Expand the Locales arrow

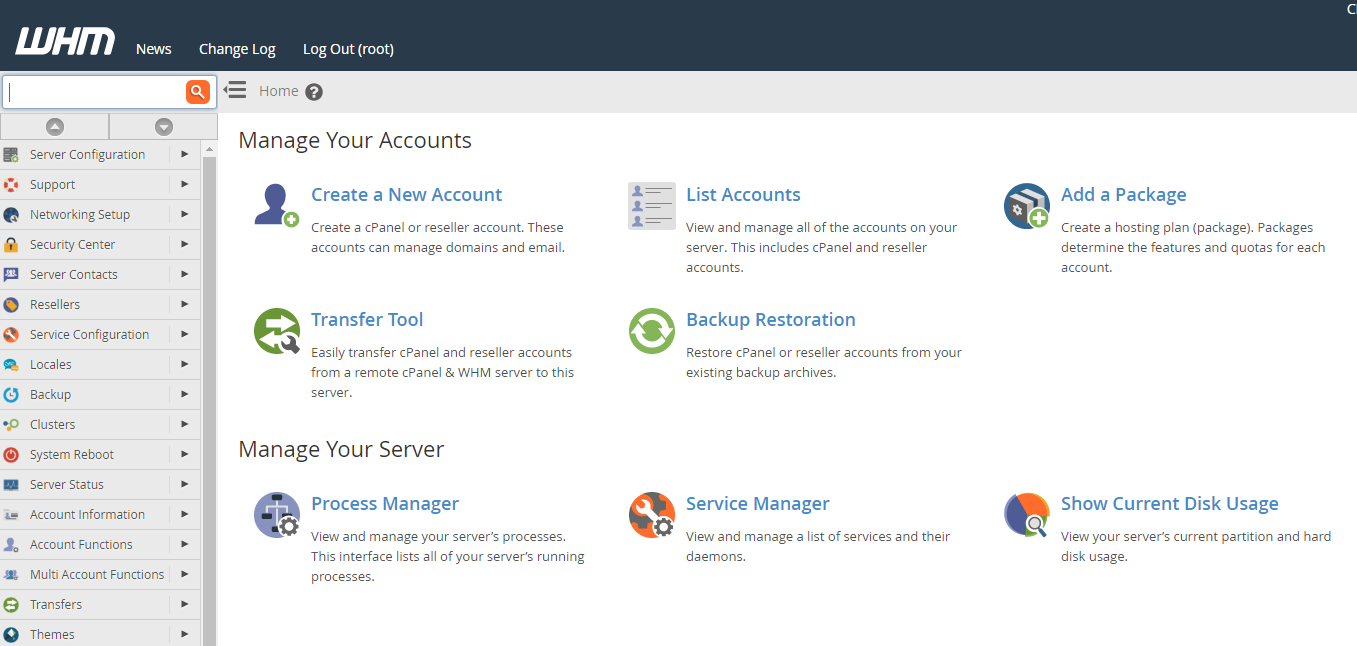coord(185,364)
